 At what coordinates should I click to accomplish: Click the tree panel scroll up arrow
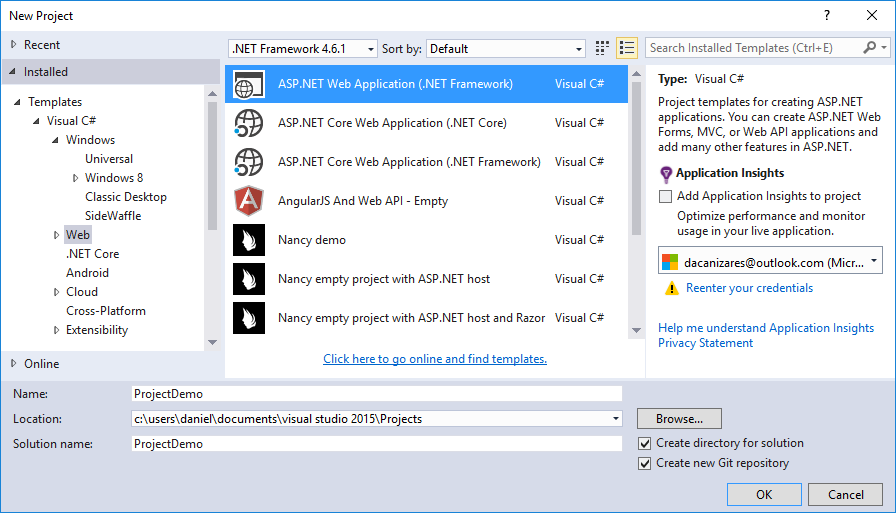tap(212, 94)
